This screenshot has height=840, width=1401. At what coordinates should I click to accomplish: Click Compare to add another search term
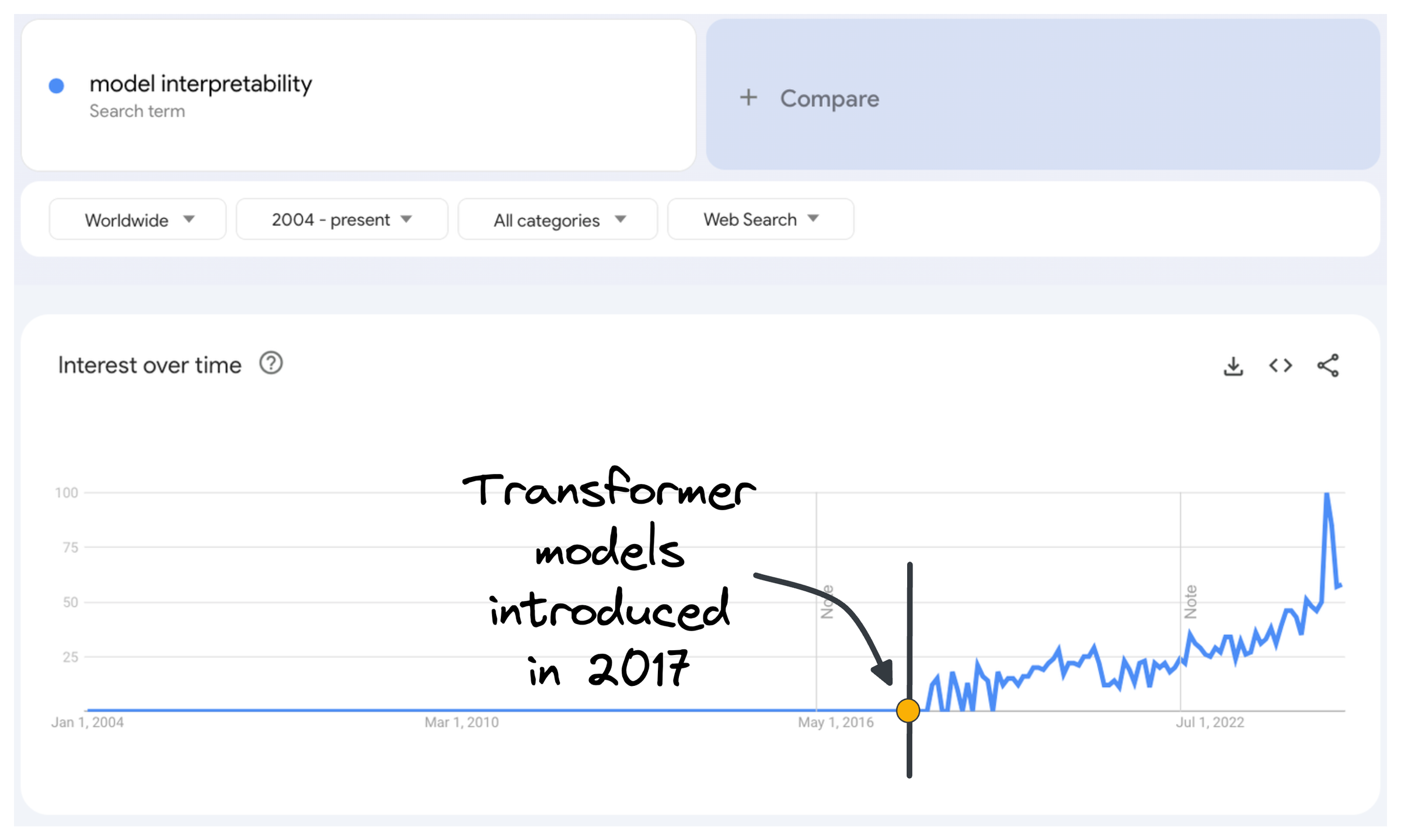829,98
